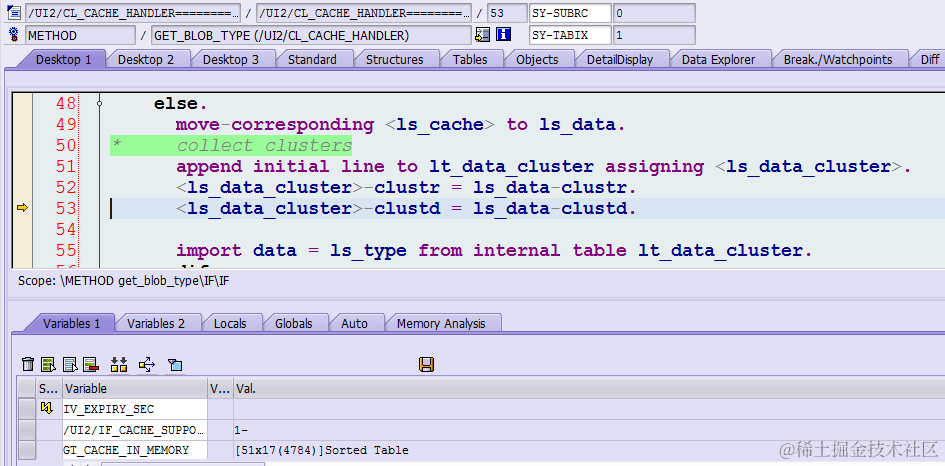Click the SY-TABIX field

point(570,35)
